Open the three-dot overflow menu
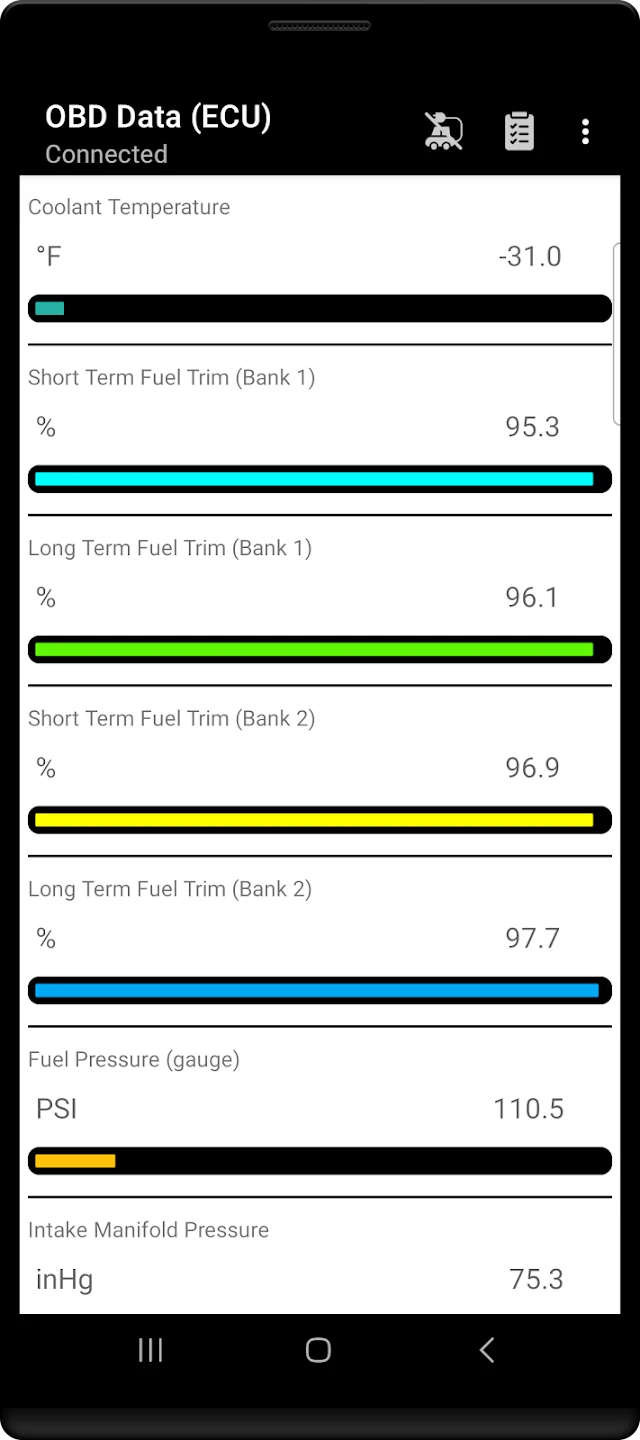The height and width of the screenshot is (1440, 640). tap(585, 131)
